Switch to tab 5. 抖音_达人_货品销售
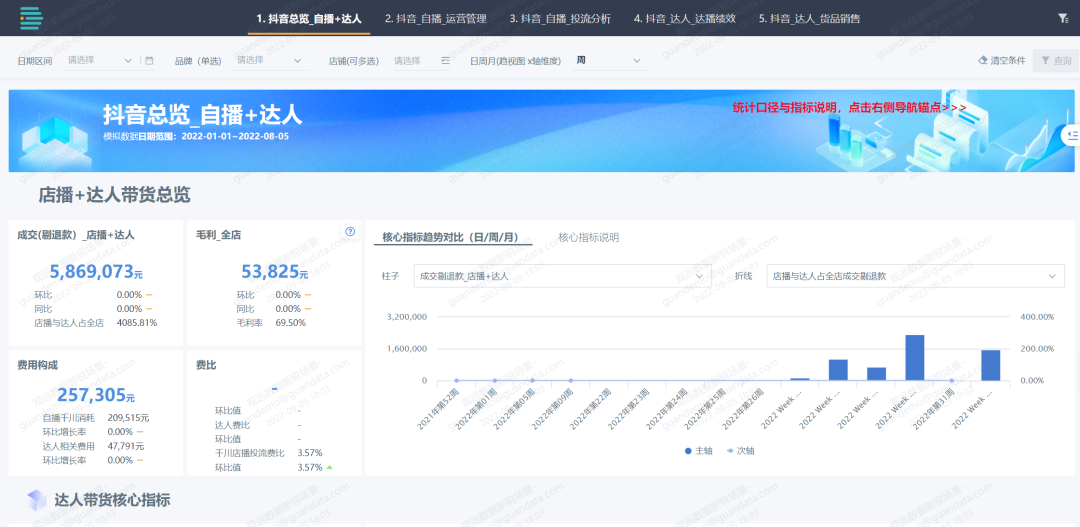Screen dimensions: 1080x527 point(809,19)
